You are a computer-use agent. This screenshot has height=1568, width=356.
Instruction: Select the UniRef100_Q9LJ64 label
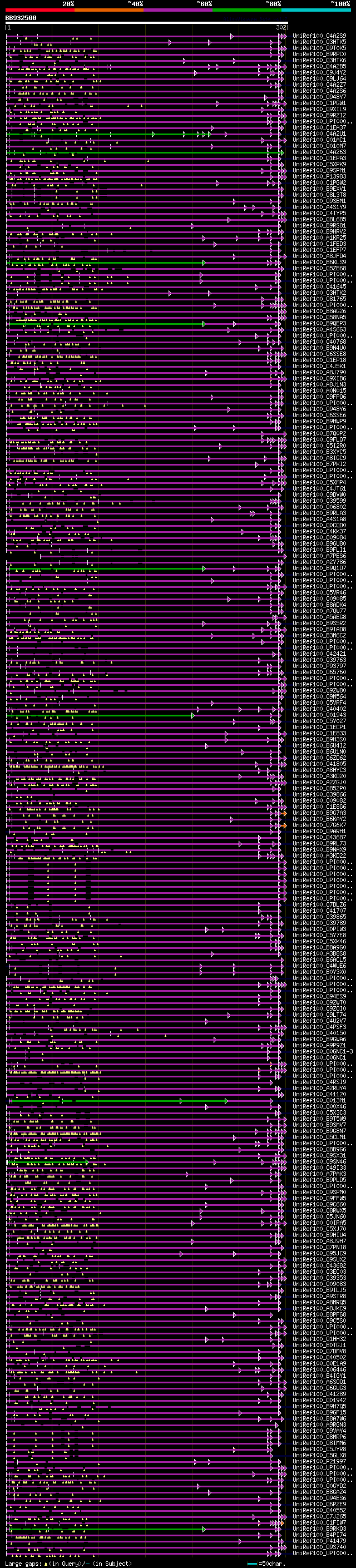pos(319,78)
